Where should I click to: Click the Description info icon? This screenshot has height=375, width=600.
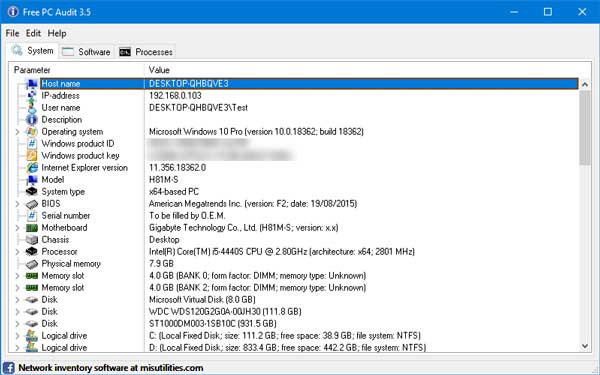[x=32, y=120]
